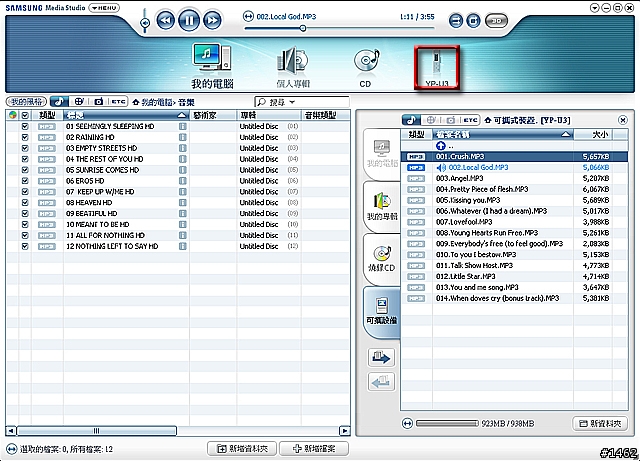640x461 pixels.
Task: Click the color wheel header icon
Action: (13, 116)
